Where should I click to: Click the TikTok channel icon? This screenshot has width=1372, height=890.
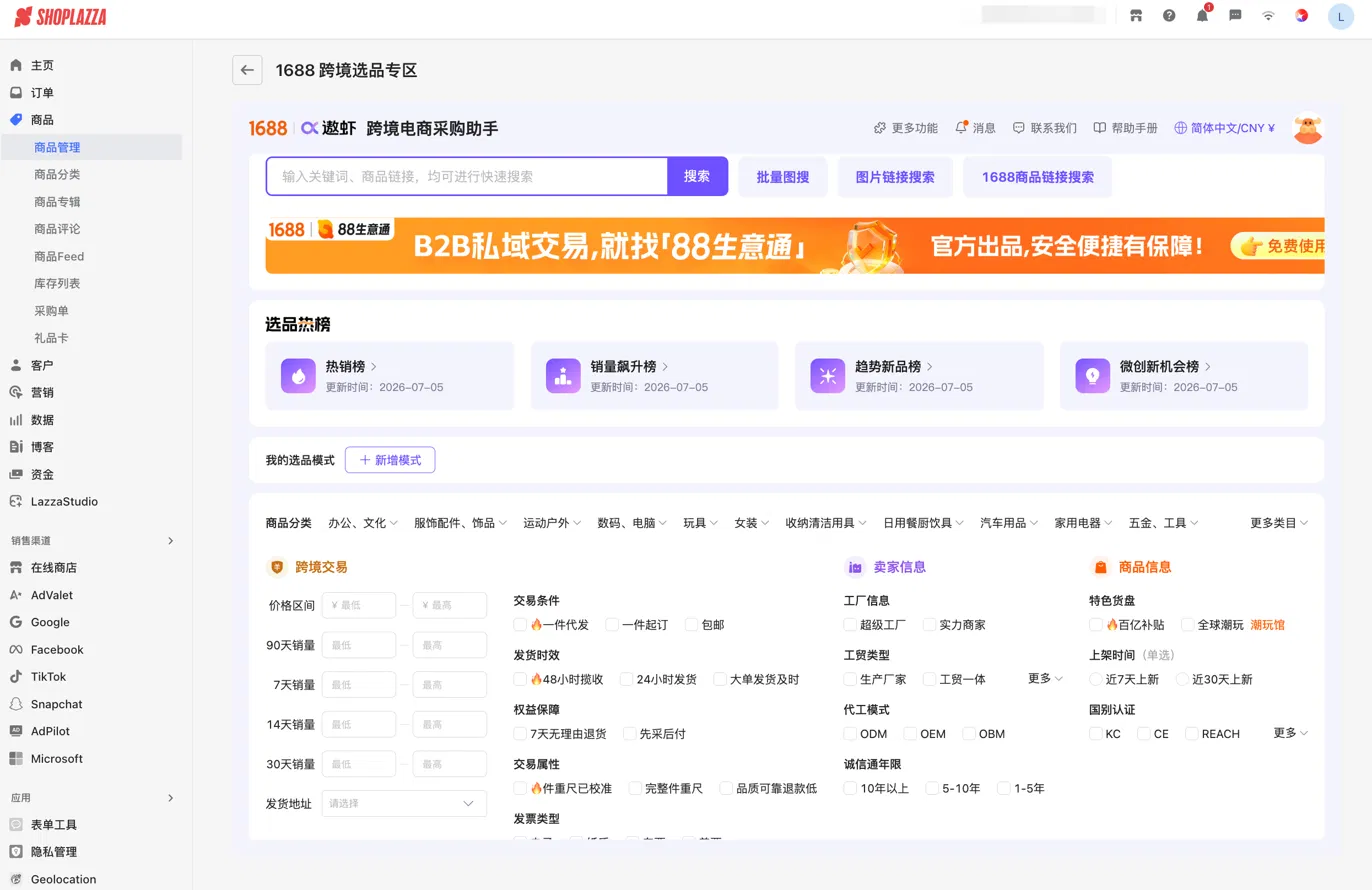click(16, 676)
